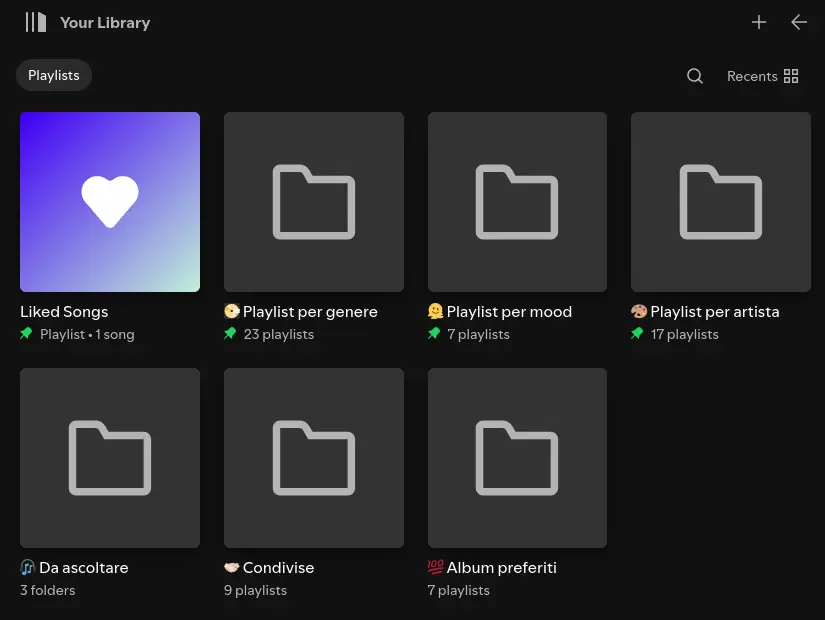This screenshot has height=620, width=825.
Task: Click the Playlist per genere title text
Action: [310, 312]
